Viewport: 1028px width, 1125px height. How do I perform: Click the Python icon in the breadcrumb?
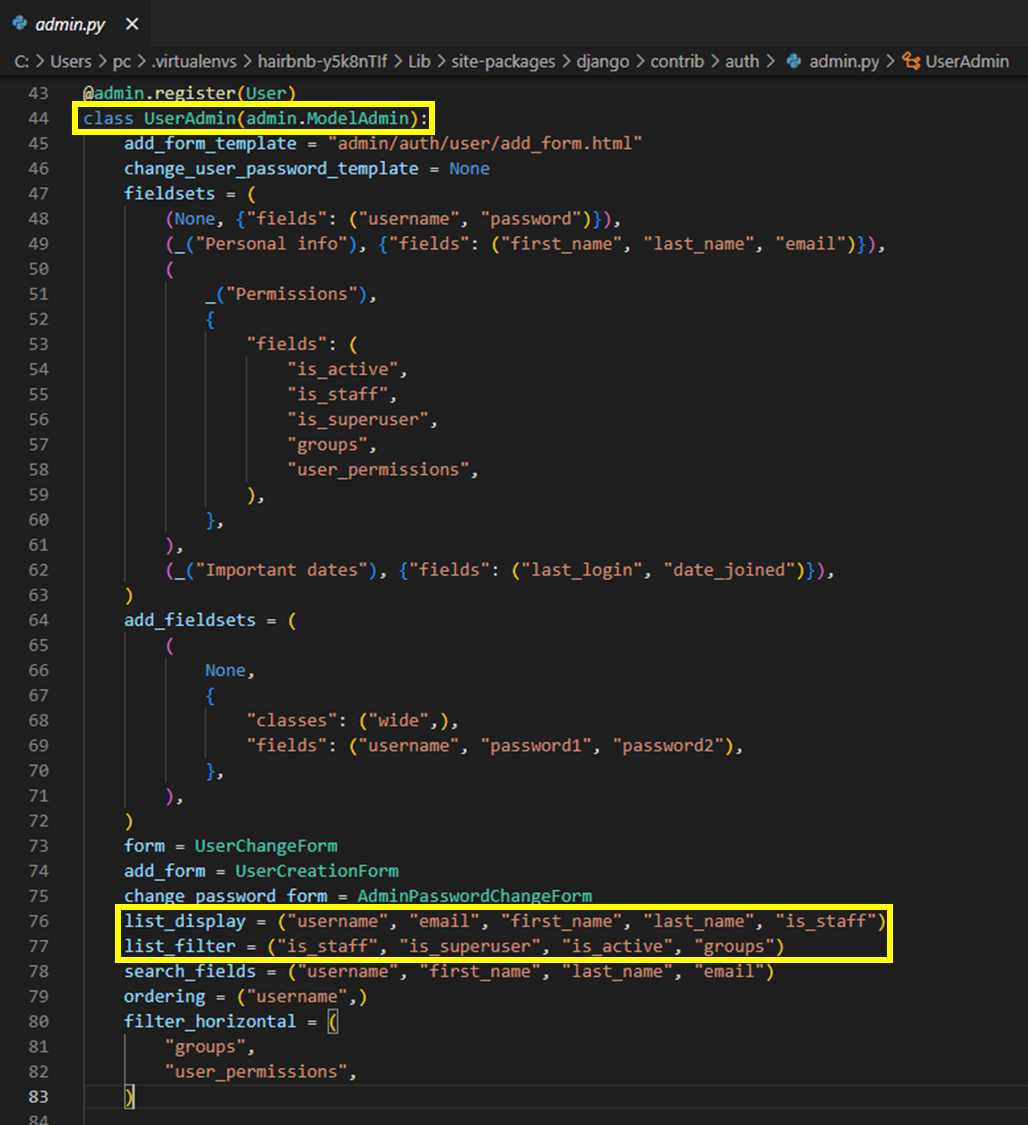click(x=793, y=61)
